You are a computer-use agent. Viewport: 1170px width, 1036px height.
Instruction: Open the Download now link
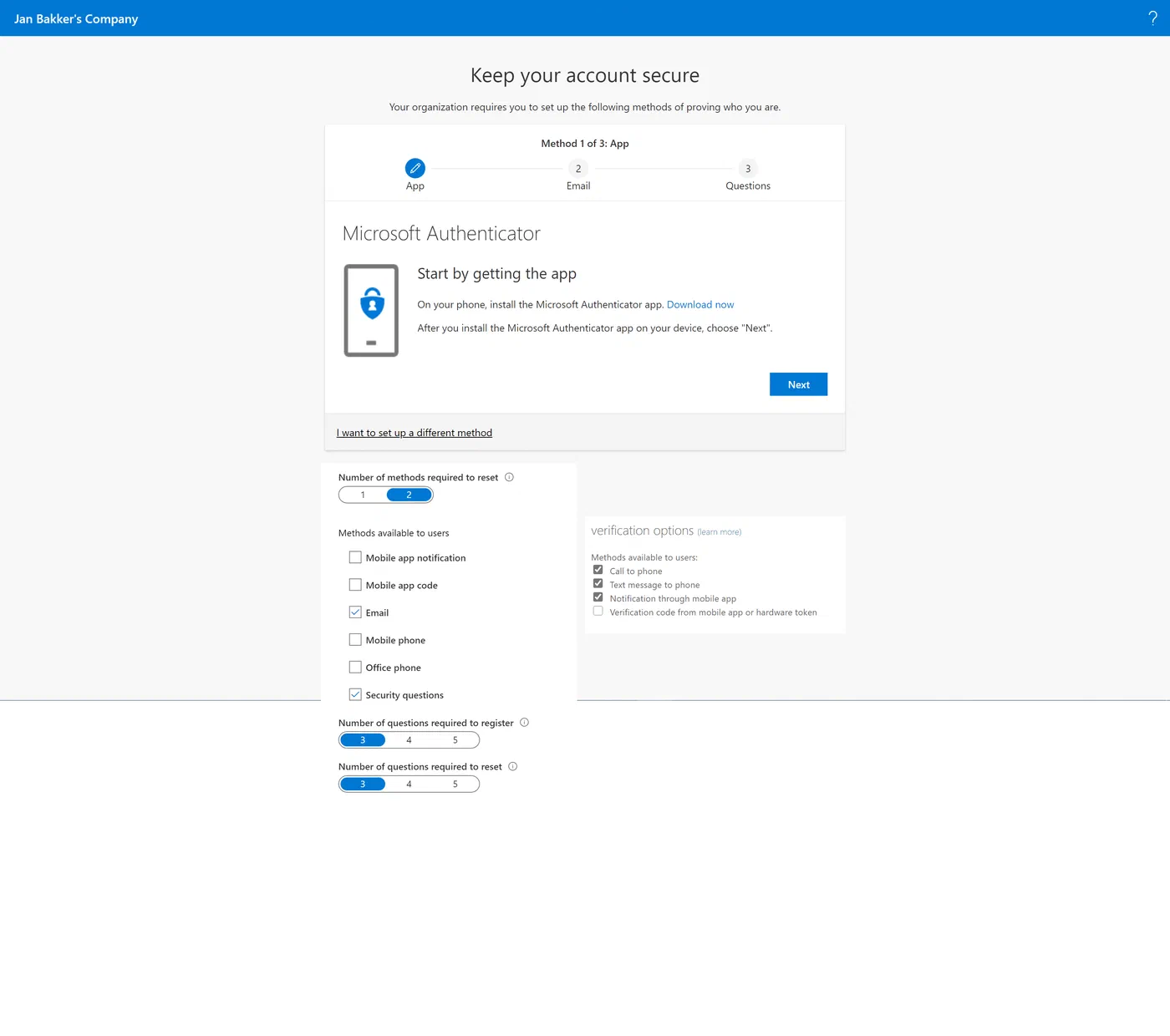[x=700, y=305]
